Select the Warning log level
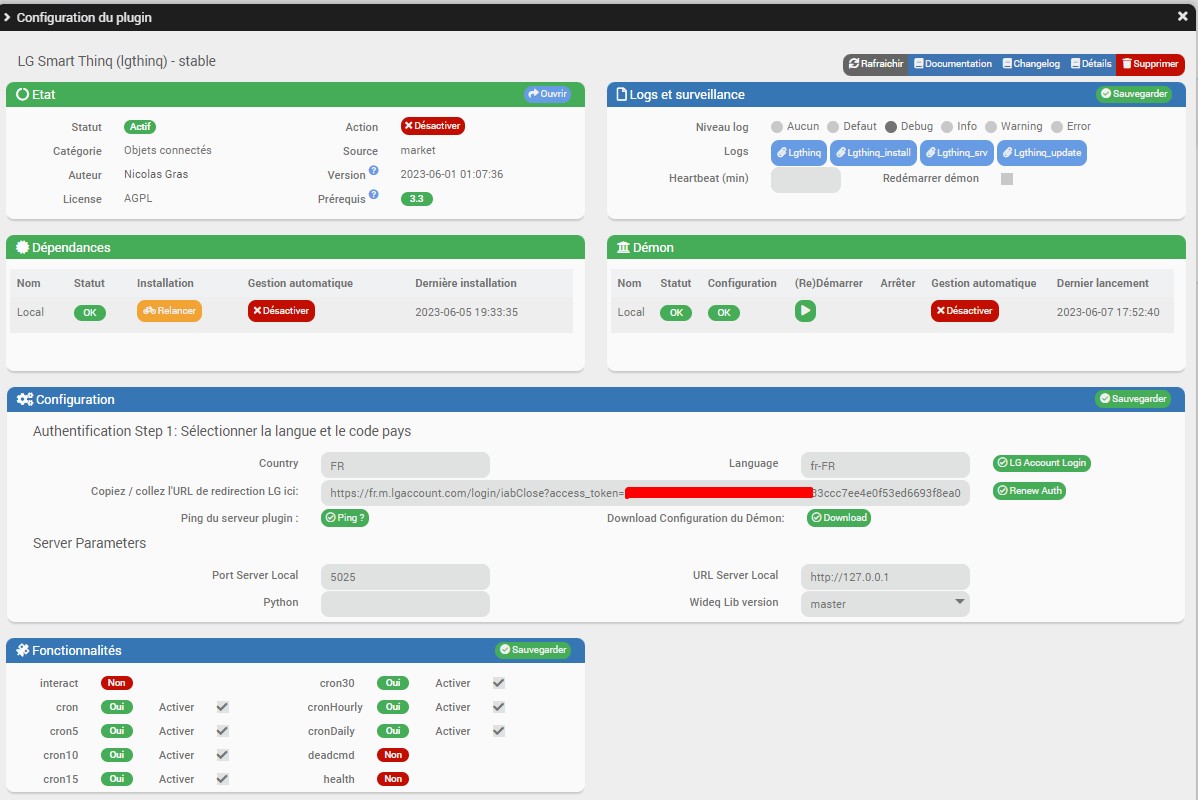This screenshot has height=800, width=1198. pos(991,127)
